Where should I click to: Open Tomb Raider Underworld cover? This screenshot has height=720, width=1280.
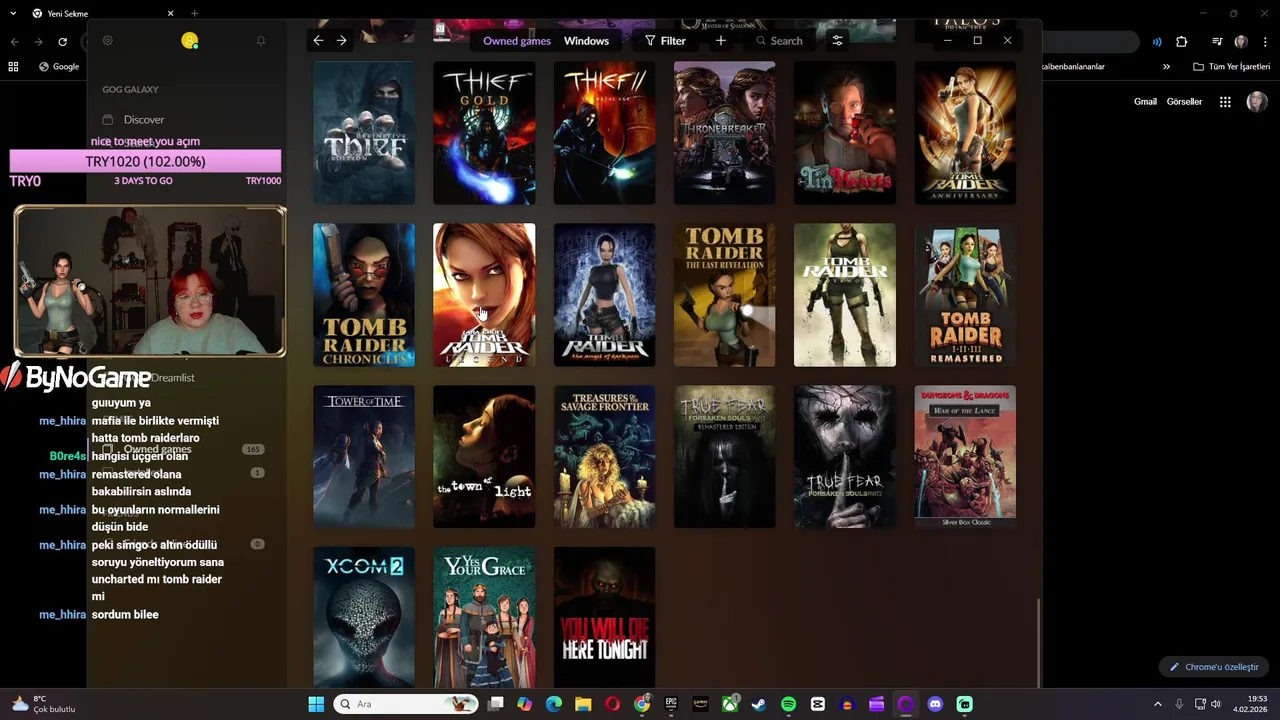845,295
